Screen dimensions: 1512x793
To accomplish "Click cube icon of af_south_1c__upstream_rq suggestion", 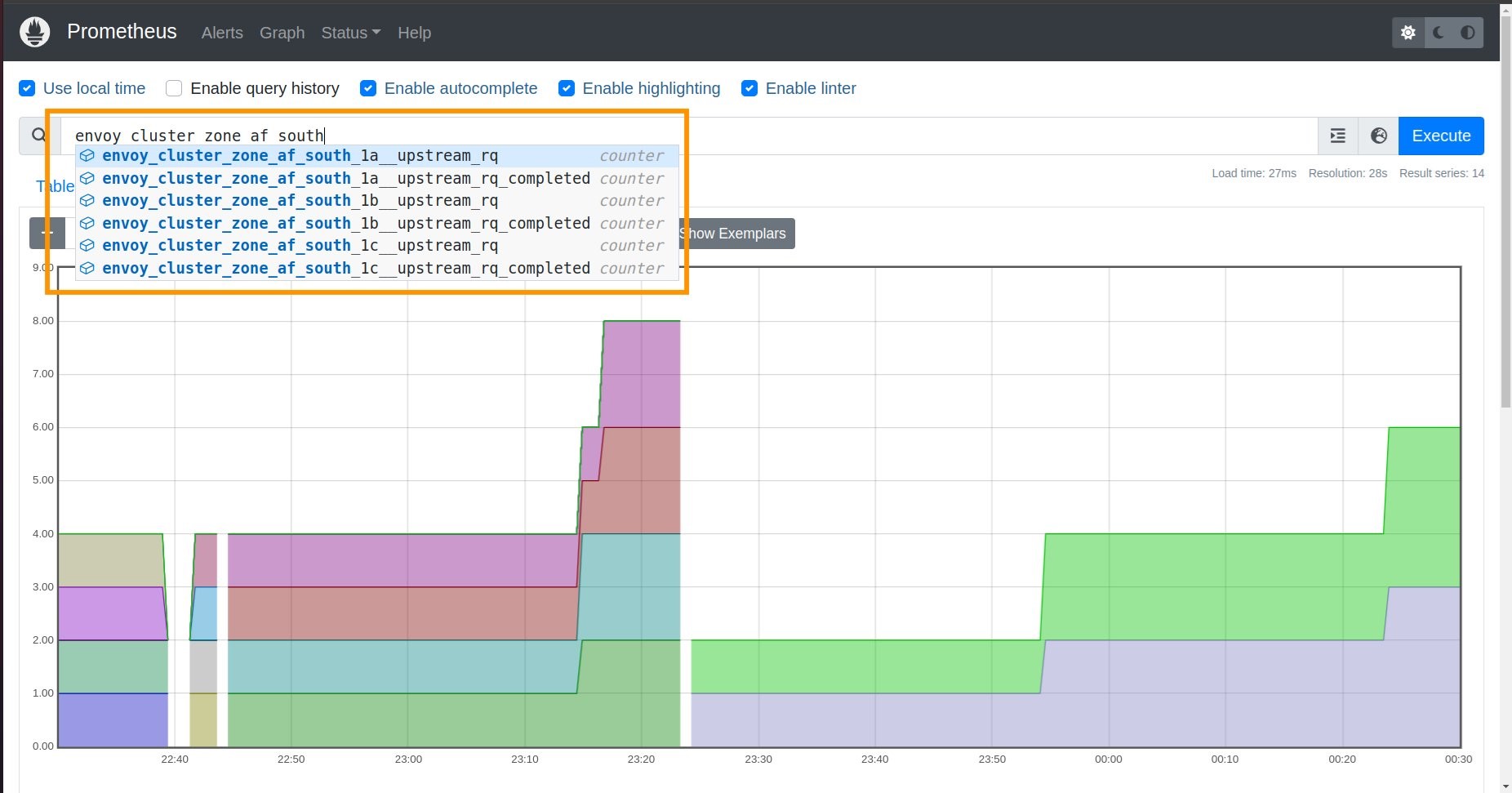I will (x=87, y=246).
